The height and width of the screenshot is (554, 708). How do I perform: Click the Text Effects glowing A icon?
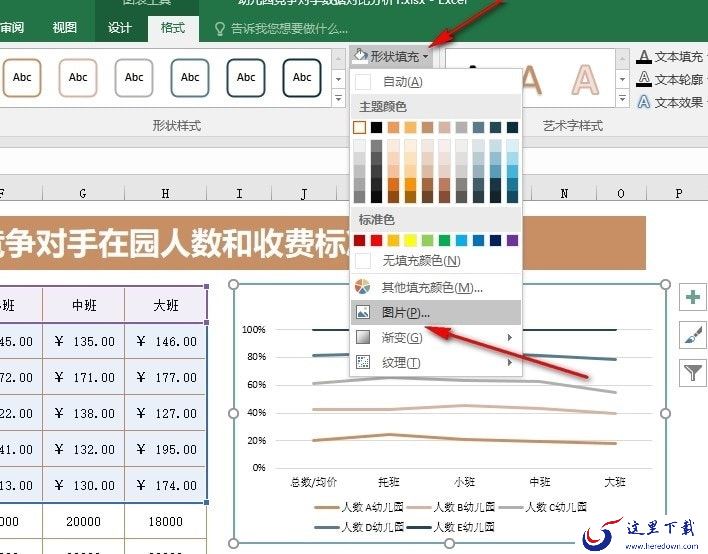[x=644, y=102]
